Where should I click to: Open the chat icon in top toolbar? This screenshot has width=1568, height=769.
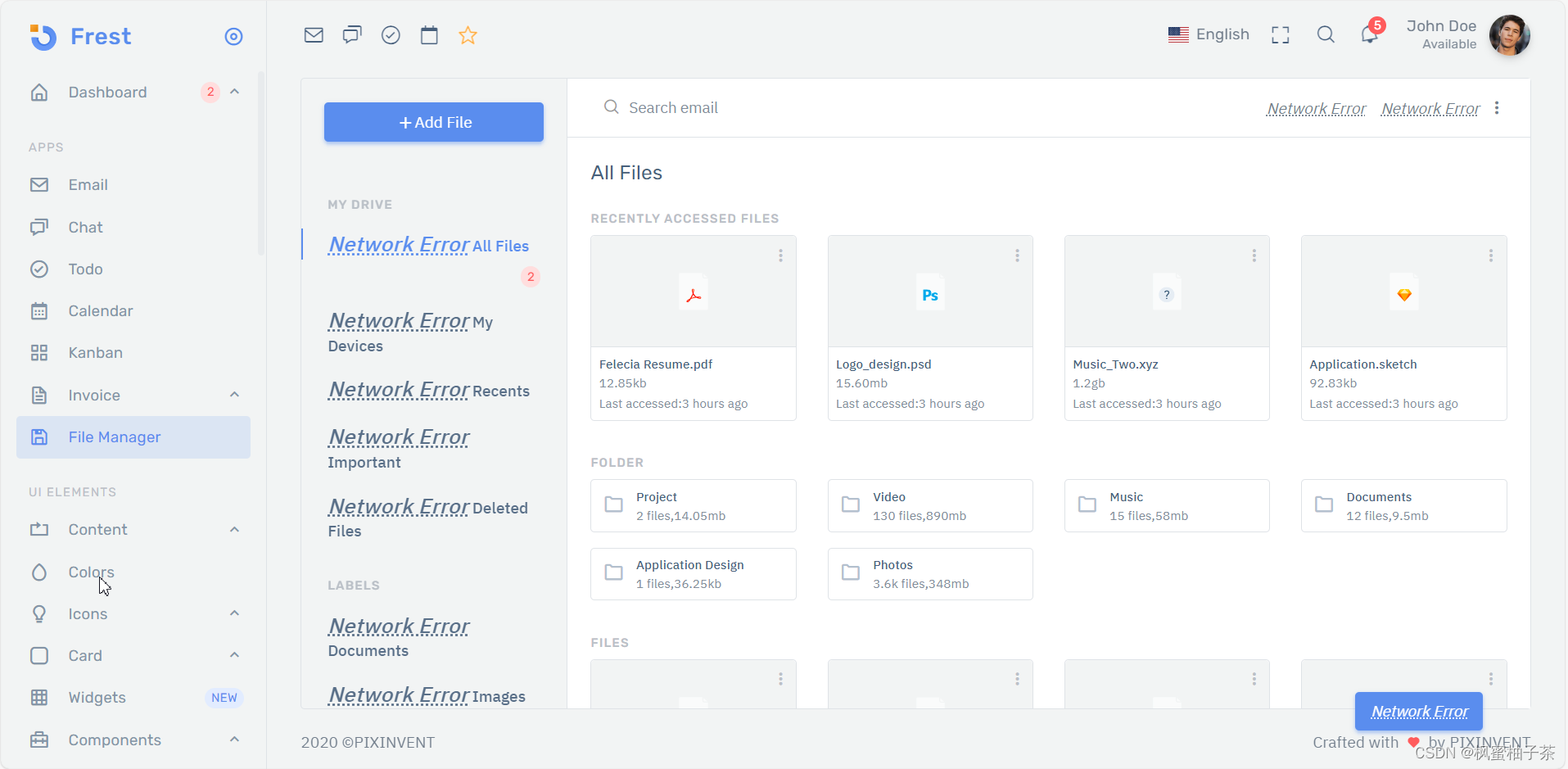click(x=352, y=35)
